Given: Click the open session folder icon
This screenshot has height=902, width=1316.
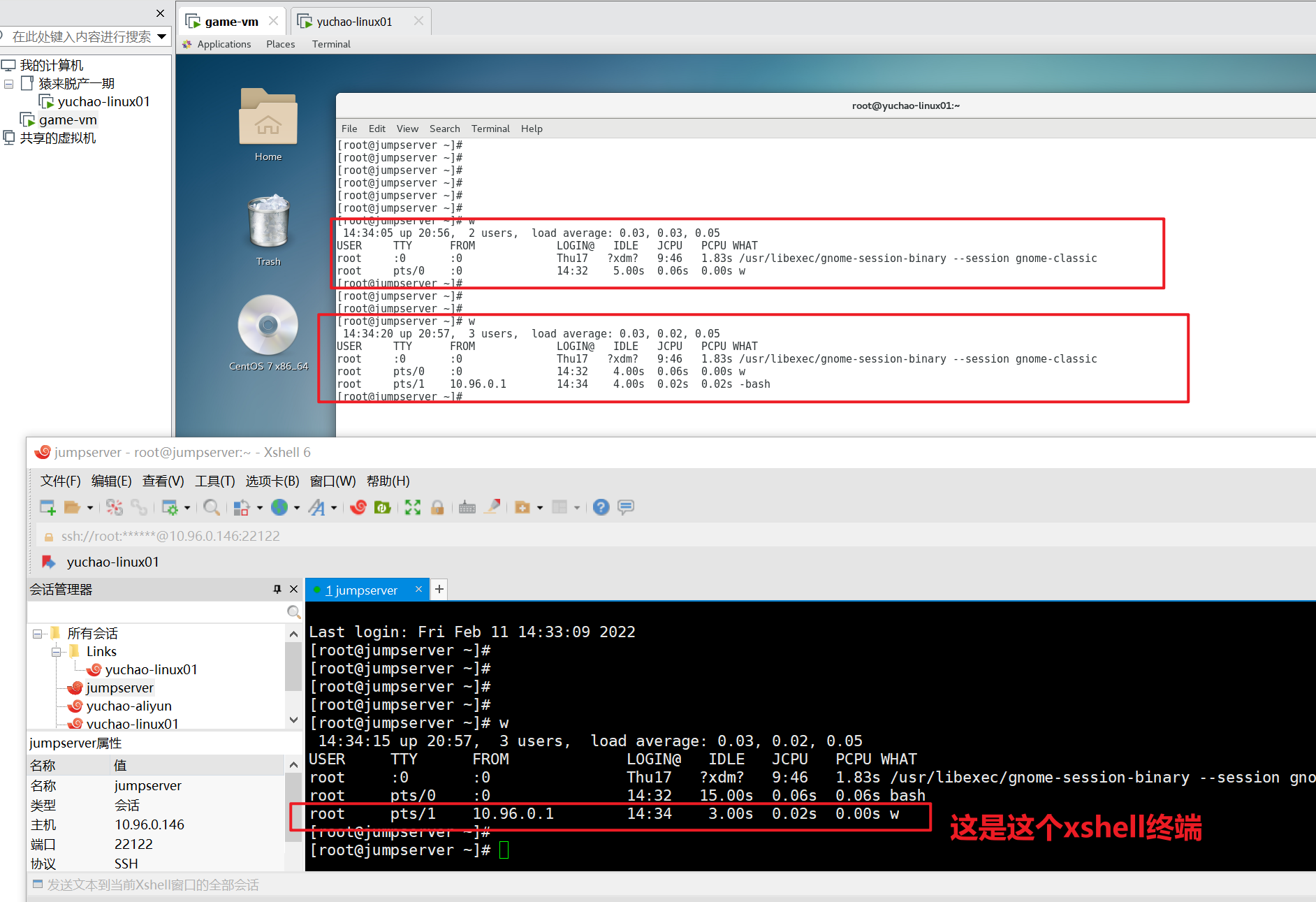Looking at the screenshot, I should tap(72, 507).
